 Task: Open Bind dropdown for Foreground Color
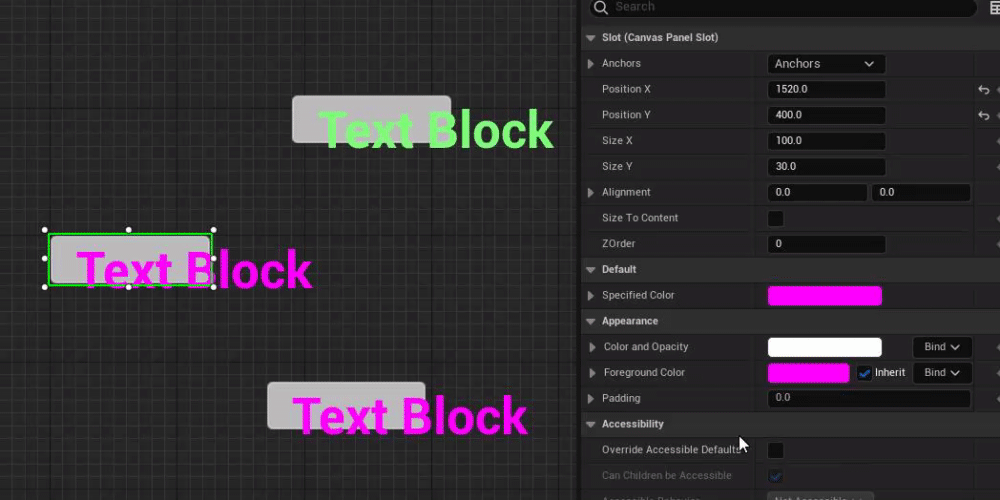[942, 373]
